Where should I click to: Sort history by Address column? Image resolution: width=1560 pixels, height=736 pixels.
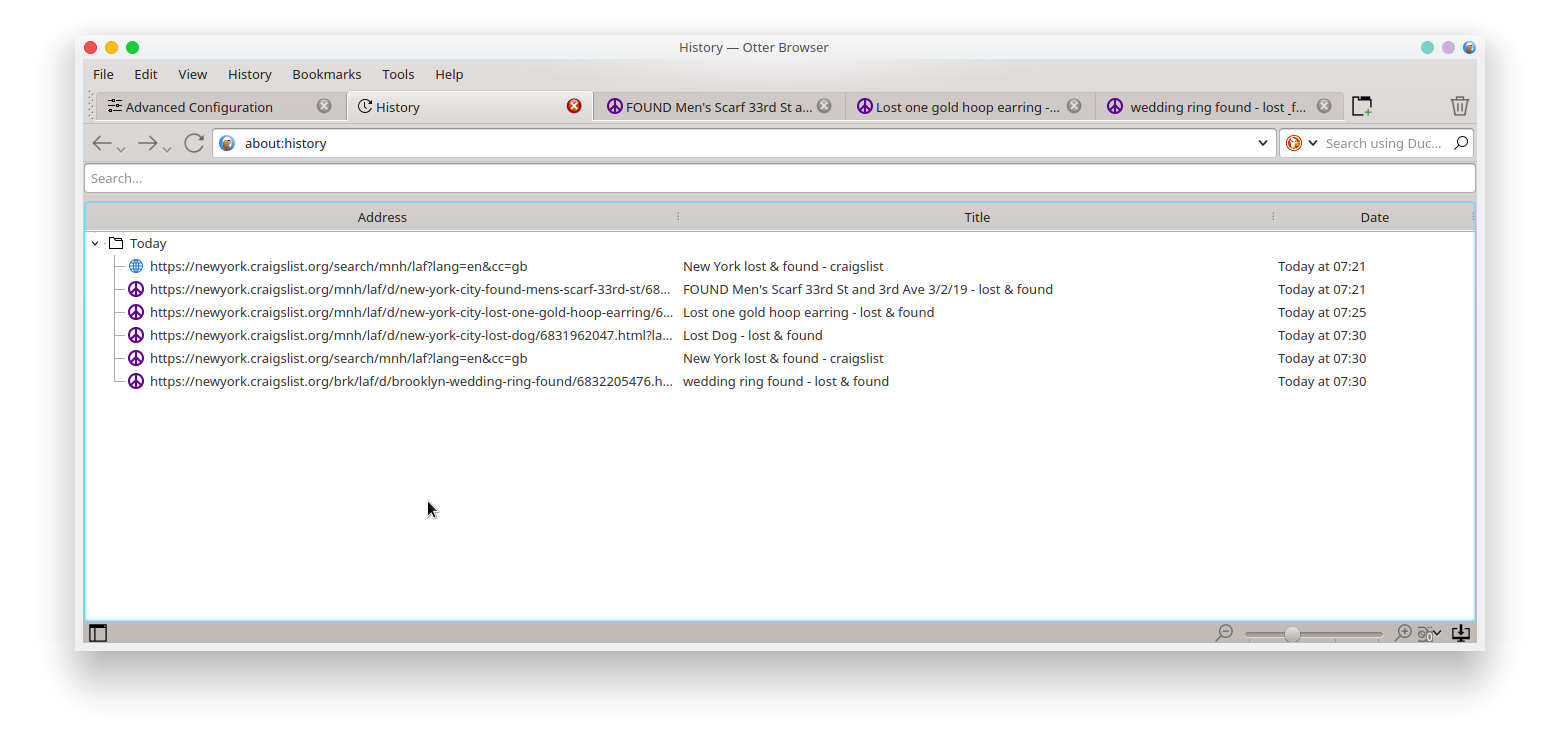click(x=382, y=217)
